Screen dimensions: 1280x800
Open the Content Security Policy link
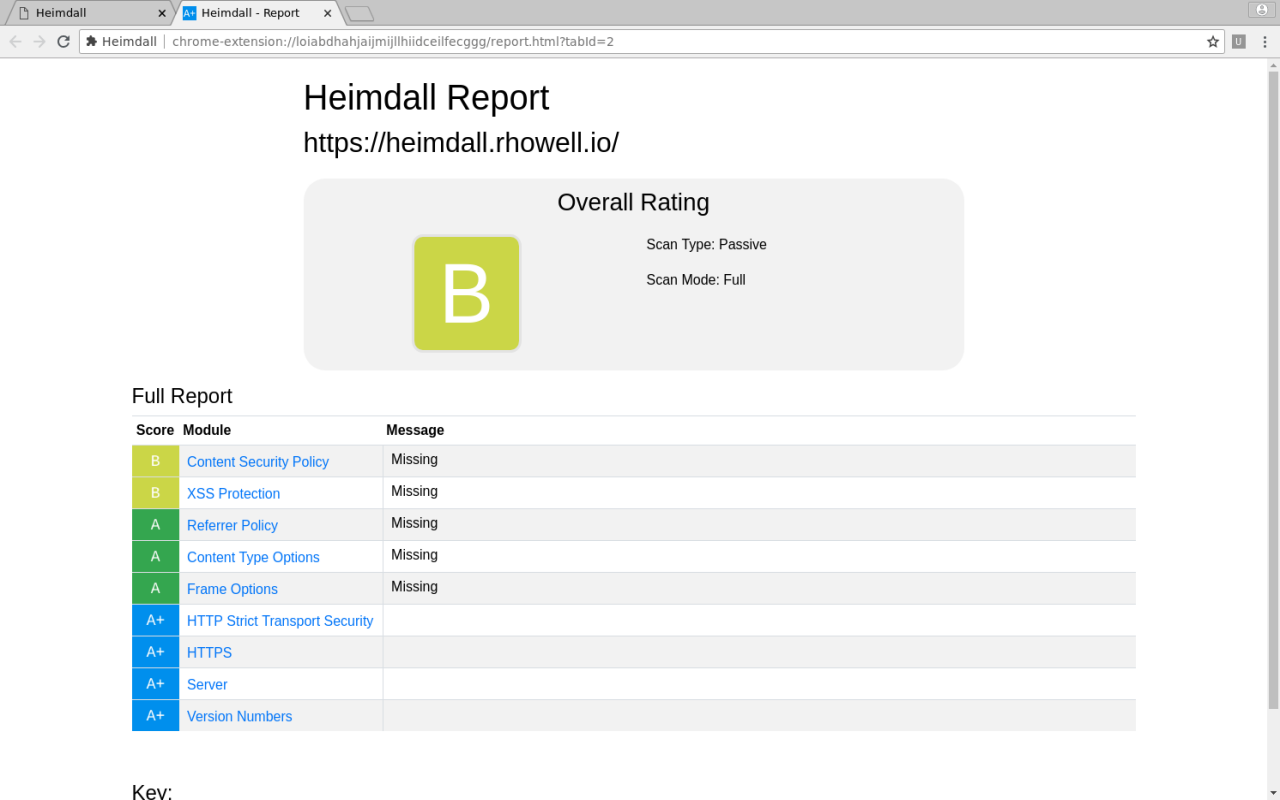(257, 461)
